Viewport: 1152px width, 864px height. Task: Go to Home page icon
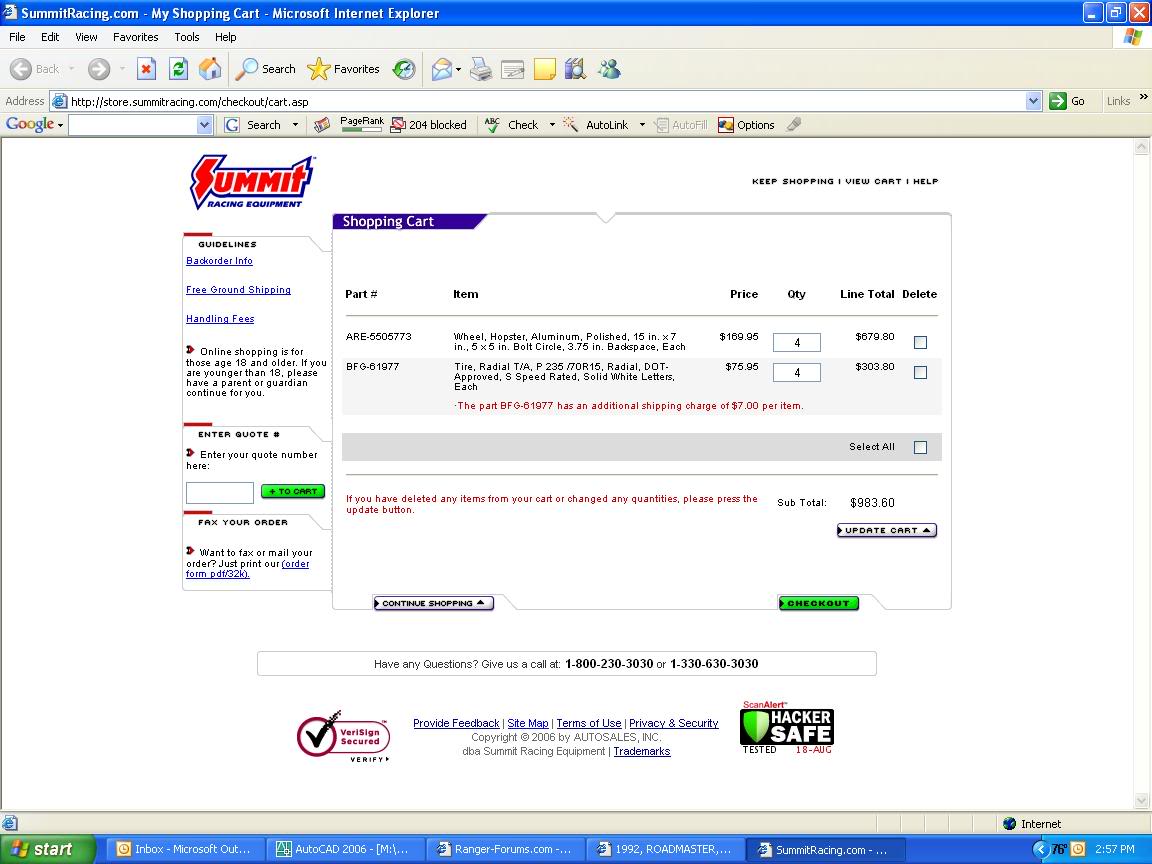(x=209, y=69)
